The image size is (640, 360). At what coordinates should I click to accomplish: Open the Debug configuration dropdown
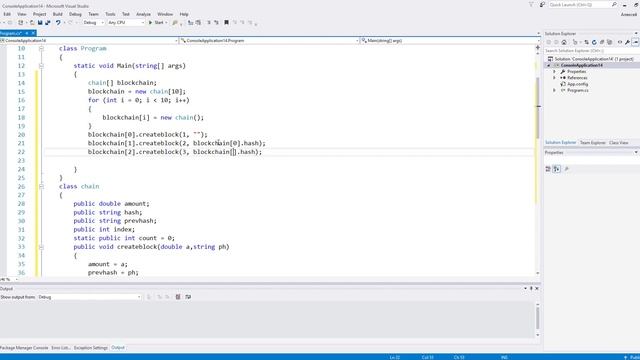point(93,23)
